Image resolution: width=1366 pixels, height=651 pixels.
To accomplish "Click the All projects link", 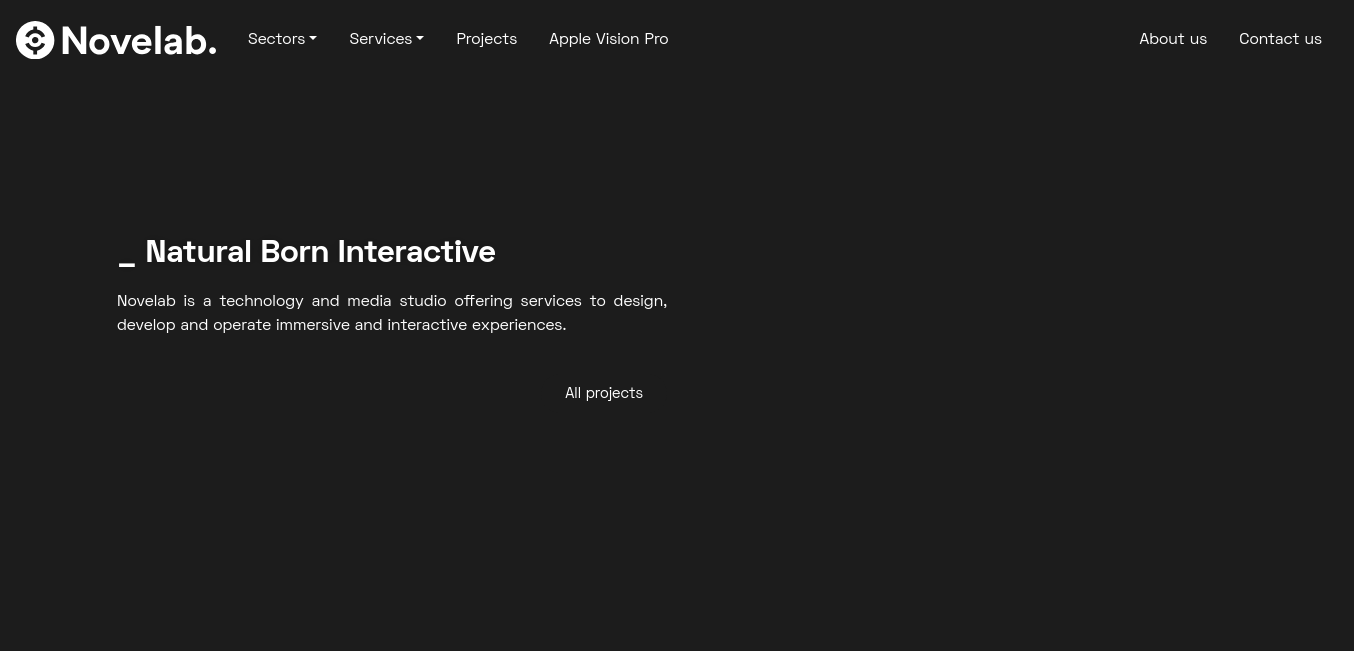I will click(604, 393).
